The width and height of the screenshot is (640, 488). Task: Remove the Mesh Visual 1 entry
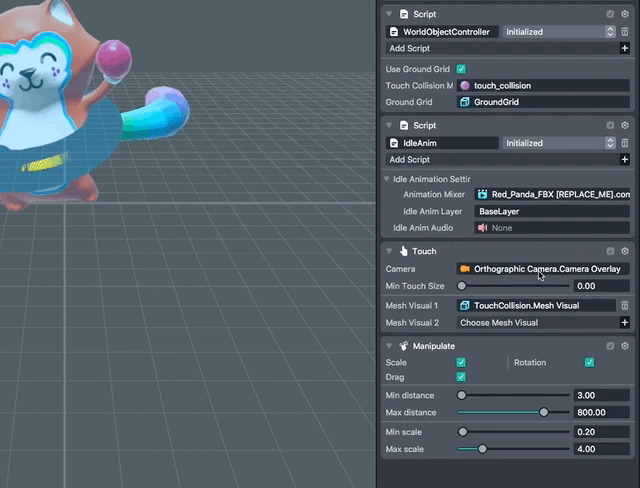[x=624, y=306]
